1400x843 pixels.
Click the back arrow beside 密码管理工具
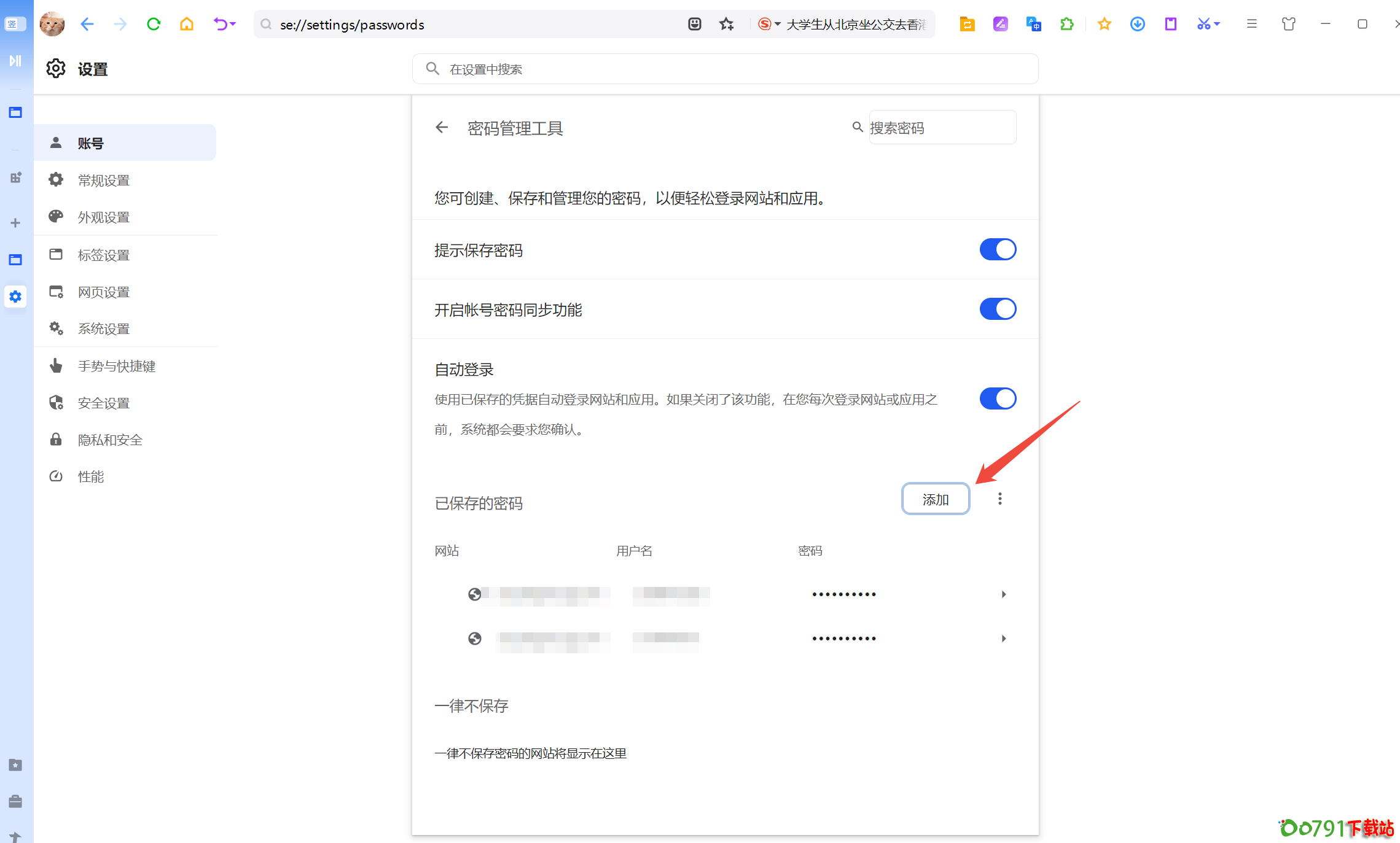tap(442, 128)
